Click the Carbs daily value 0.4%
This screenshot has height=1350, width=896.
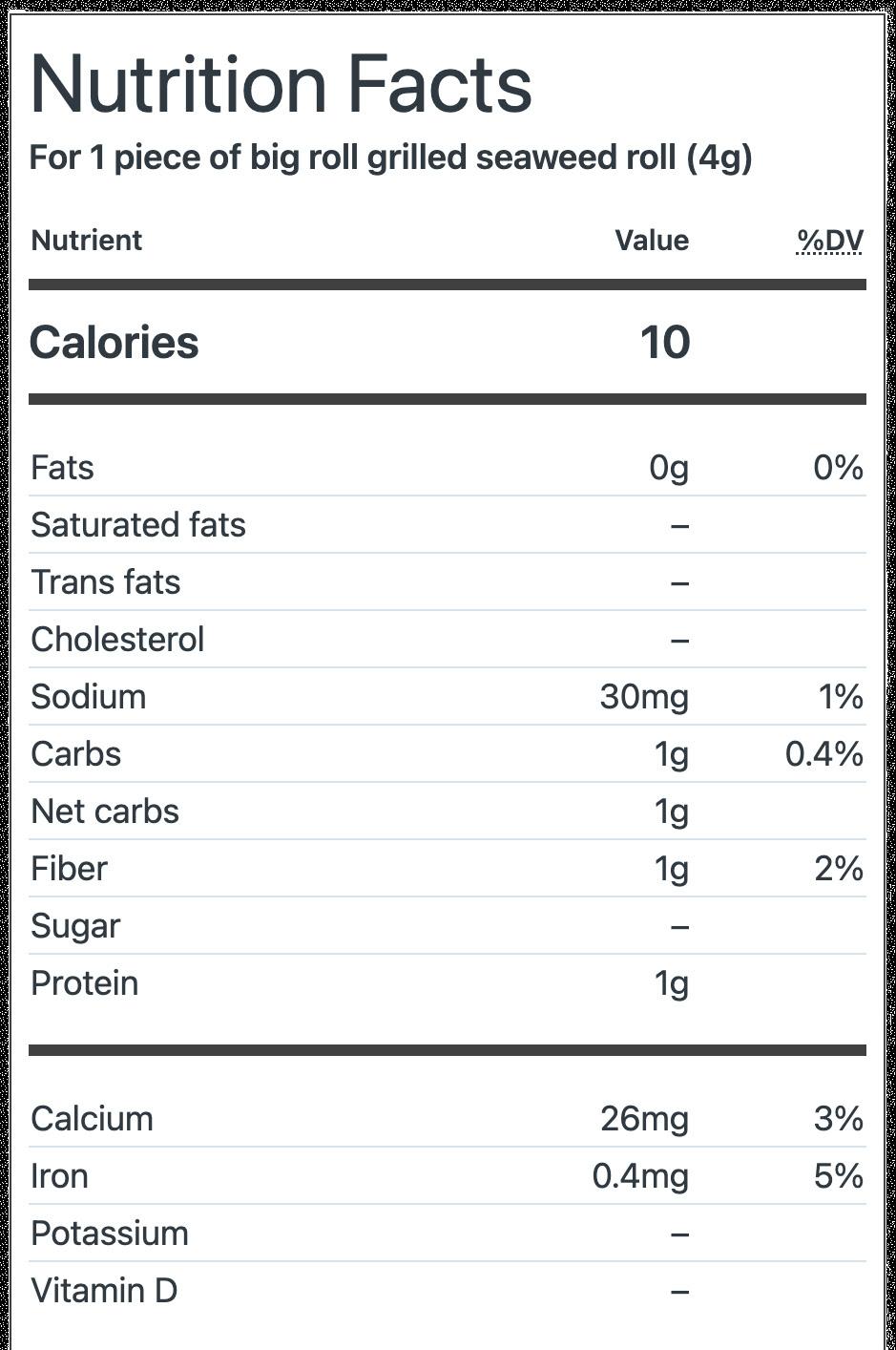click(x=823, y=754)
